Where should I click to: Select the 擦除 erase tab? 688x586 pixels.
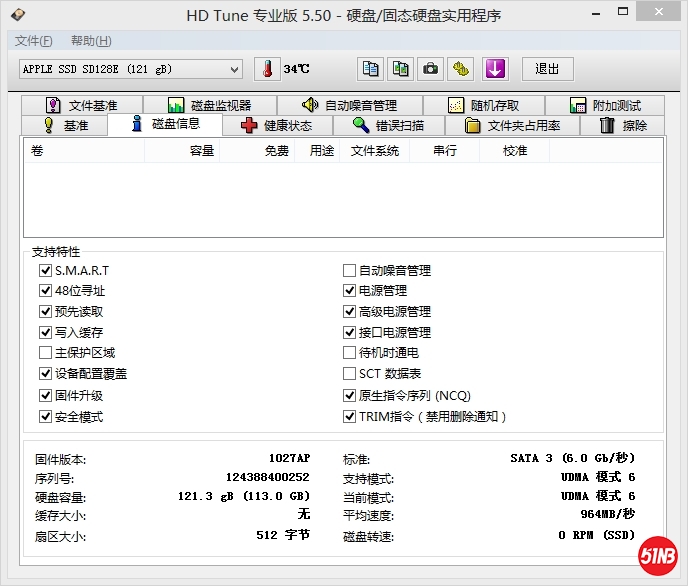click(622, 126)
